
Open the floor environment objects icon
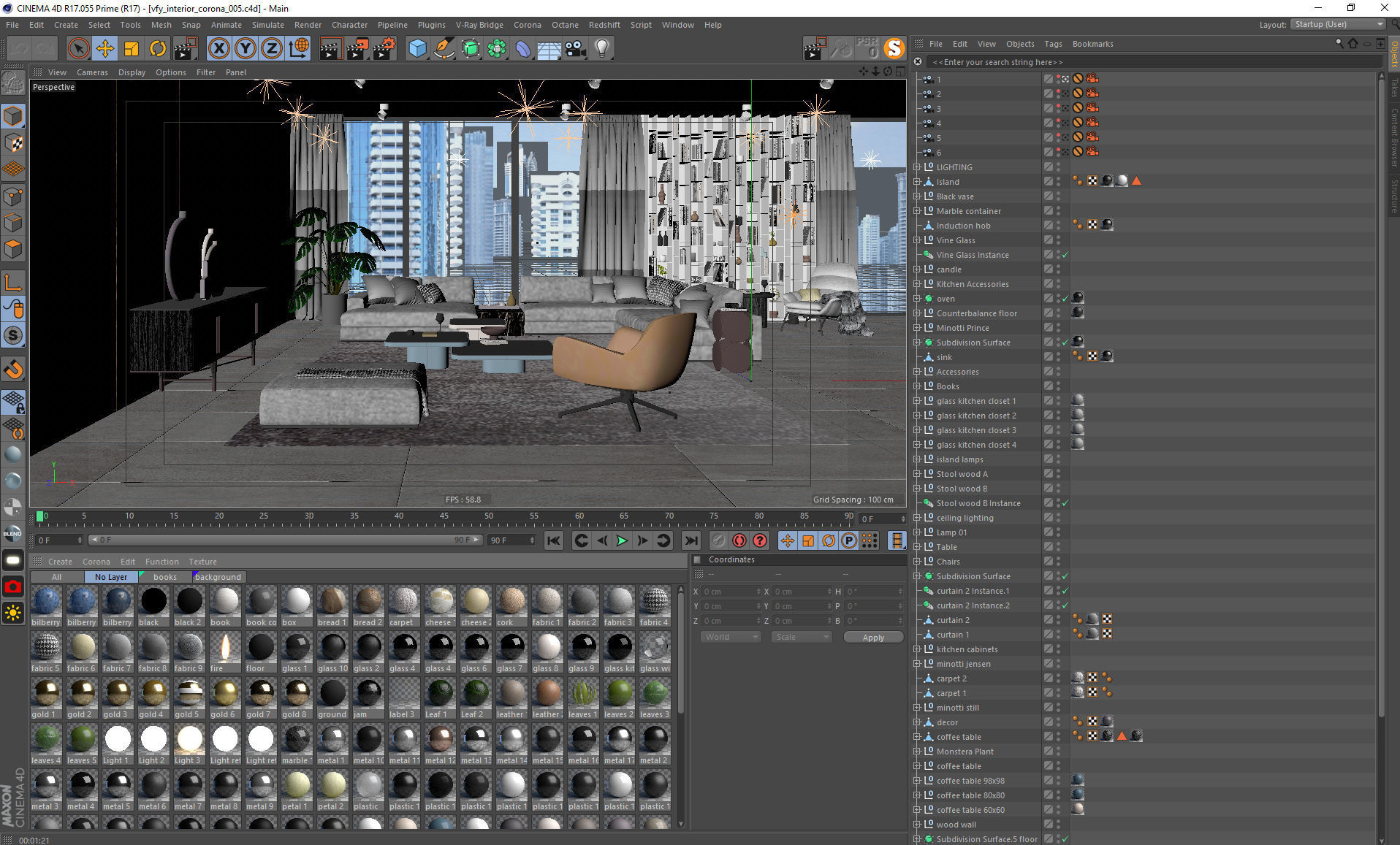tap(549, 49)
